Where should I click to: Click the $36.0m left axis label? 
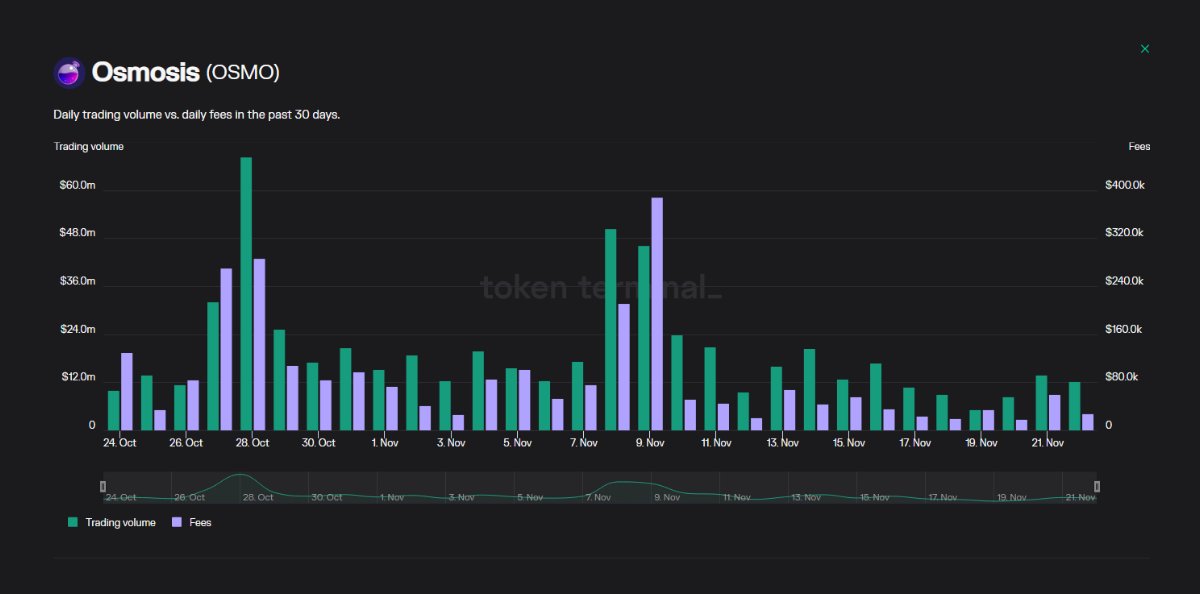pyautogui.click(x=77, y=281)
